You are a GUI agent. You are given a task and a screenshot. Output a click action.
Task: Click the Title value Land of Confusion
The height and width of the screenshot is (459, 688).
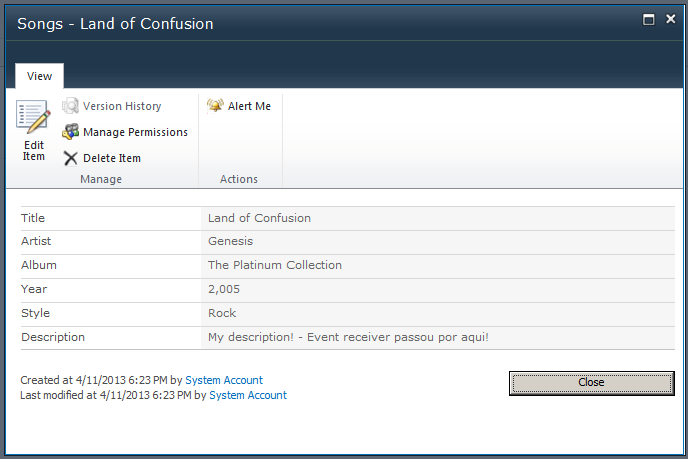coord(259,218)
